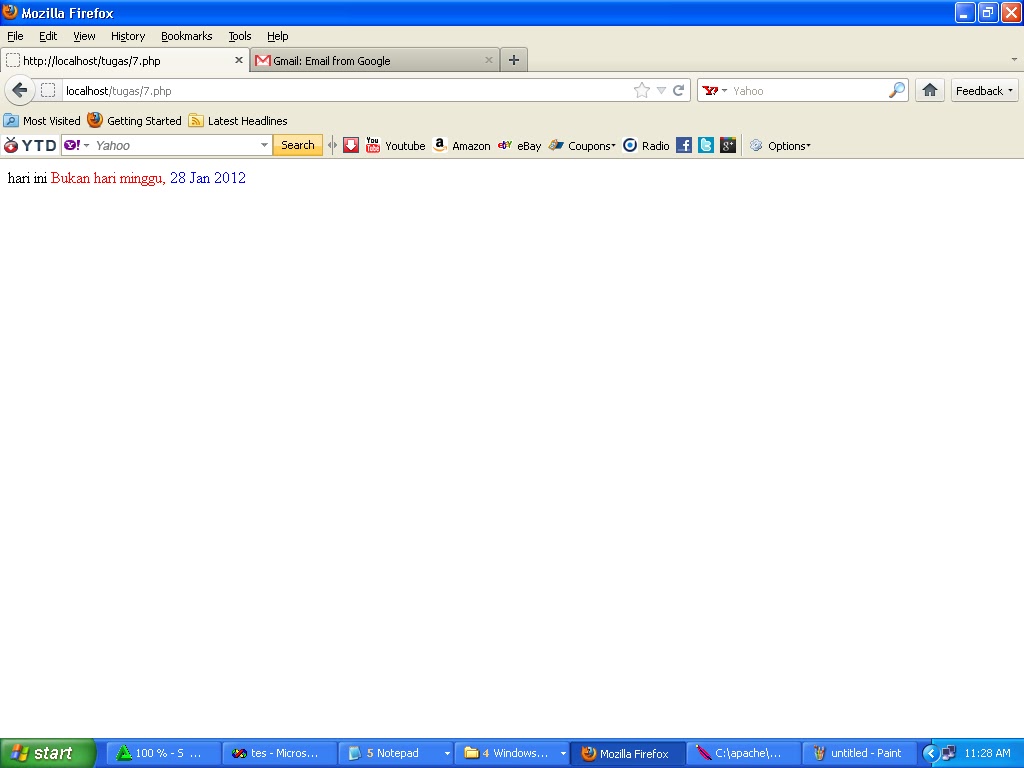Click the red text Bukan hari minggu
Screen dimensions: 1024x768
point(108,178)
